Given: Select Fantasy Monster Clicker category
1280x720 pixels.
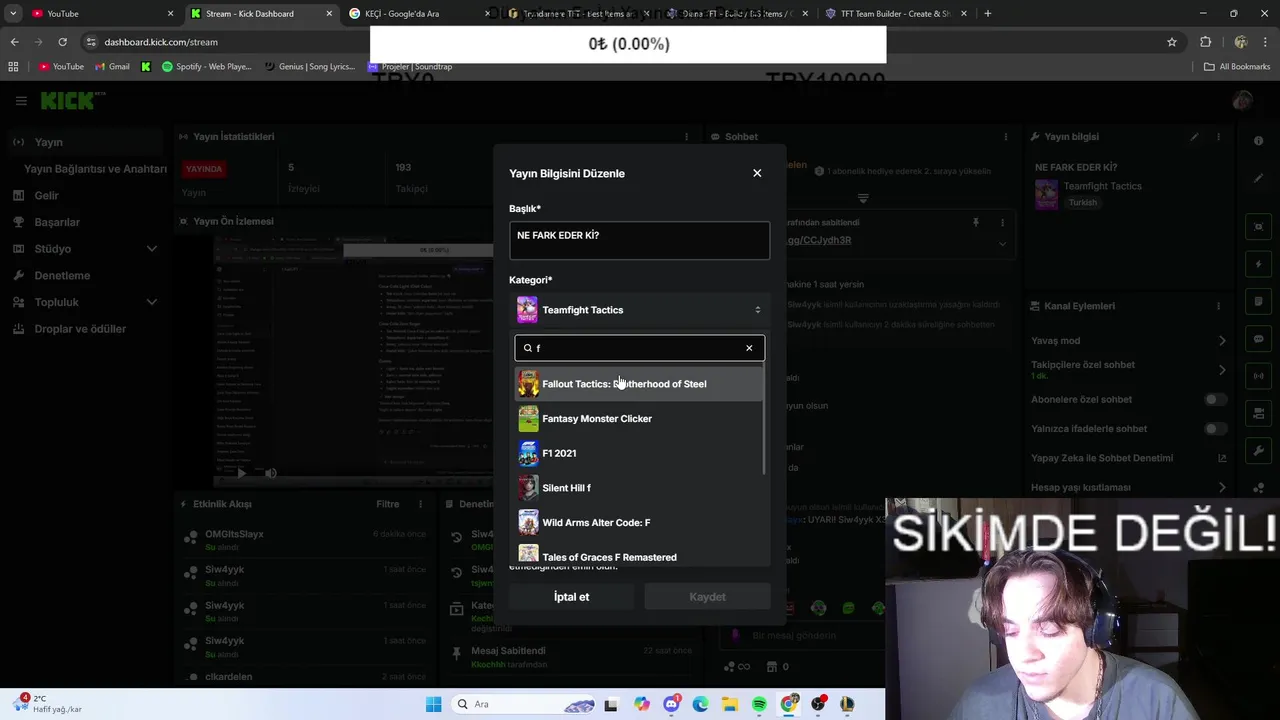Looking at the screenshot, I should pos(639,419).
